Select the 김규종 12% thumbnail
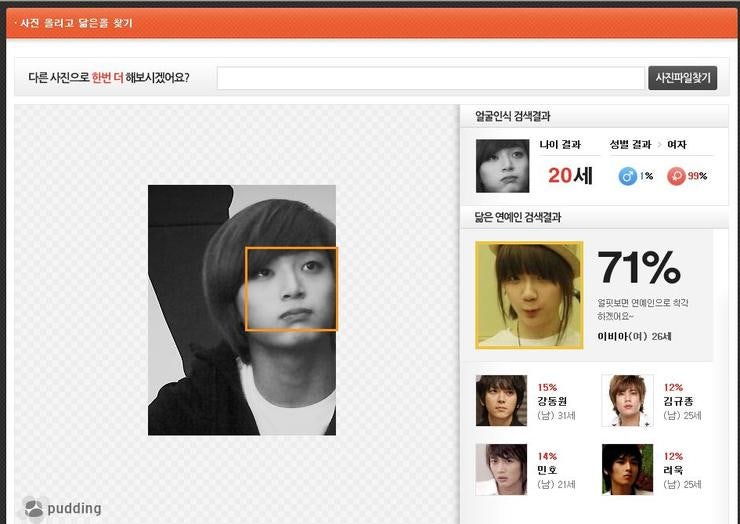Image resolution: width=740 pixels, height=524 pixels. 627,400
